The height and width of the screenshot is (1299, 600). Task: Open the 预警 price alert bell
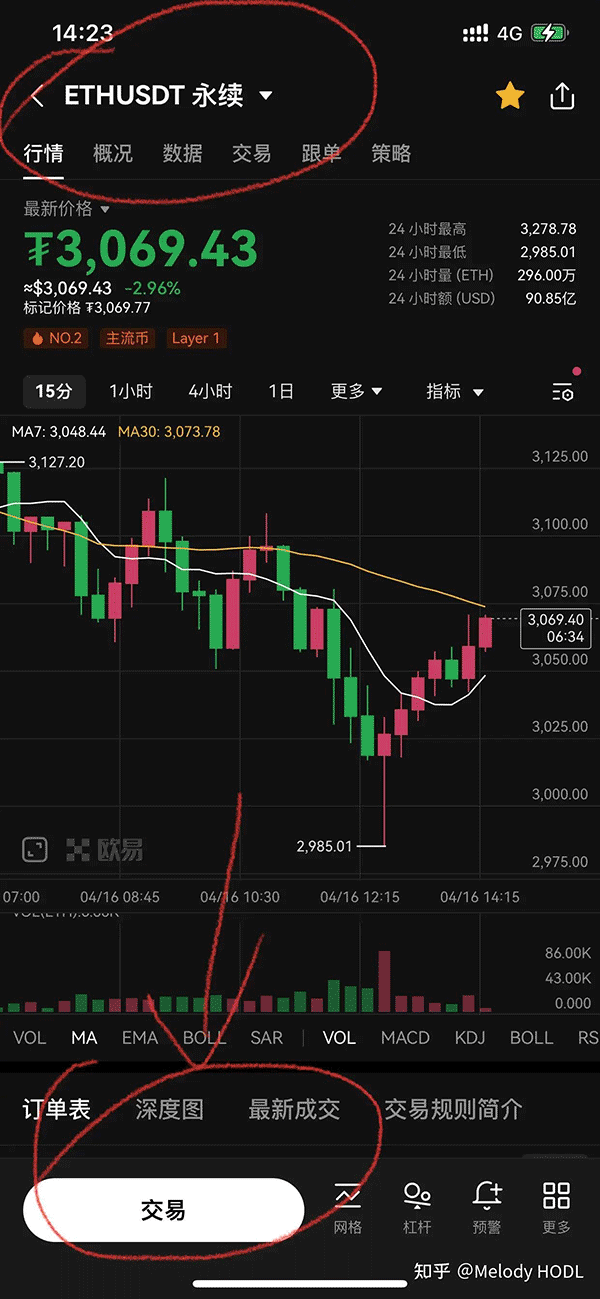click(x=487, y=1207)
